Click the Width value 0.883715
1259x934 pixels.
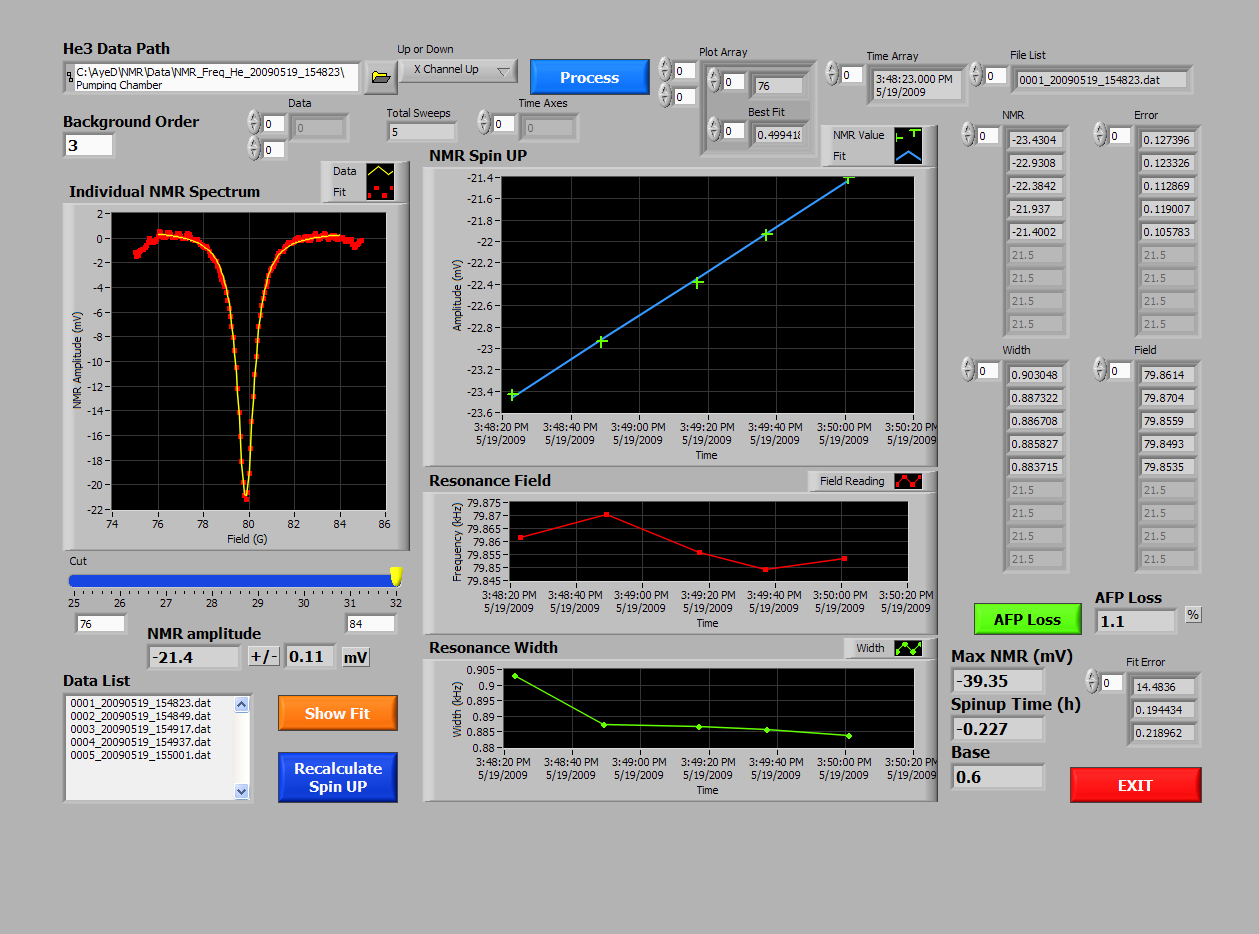click(x=1036, y=467)
